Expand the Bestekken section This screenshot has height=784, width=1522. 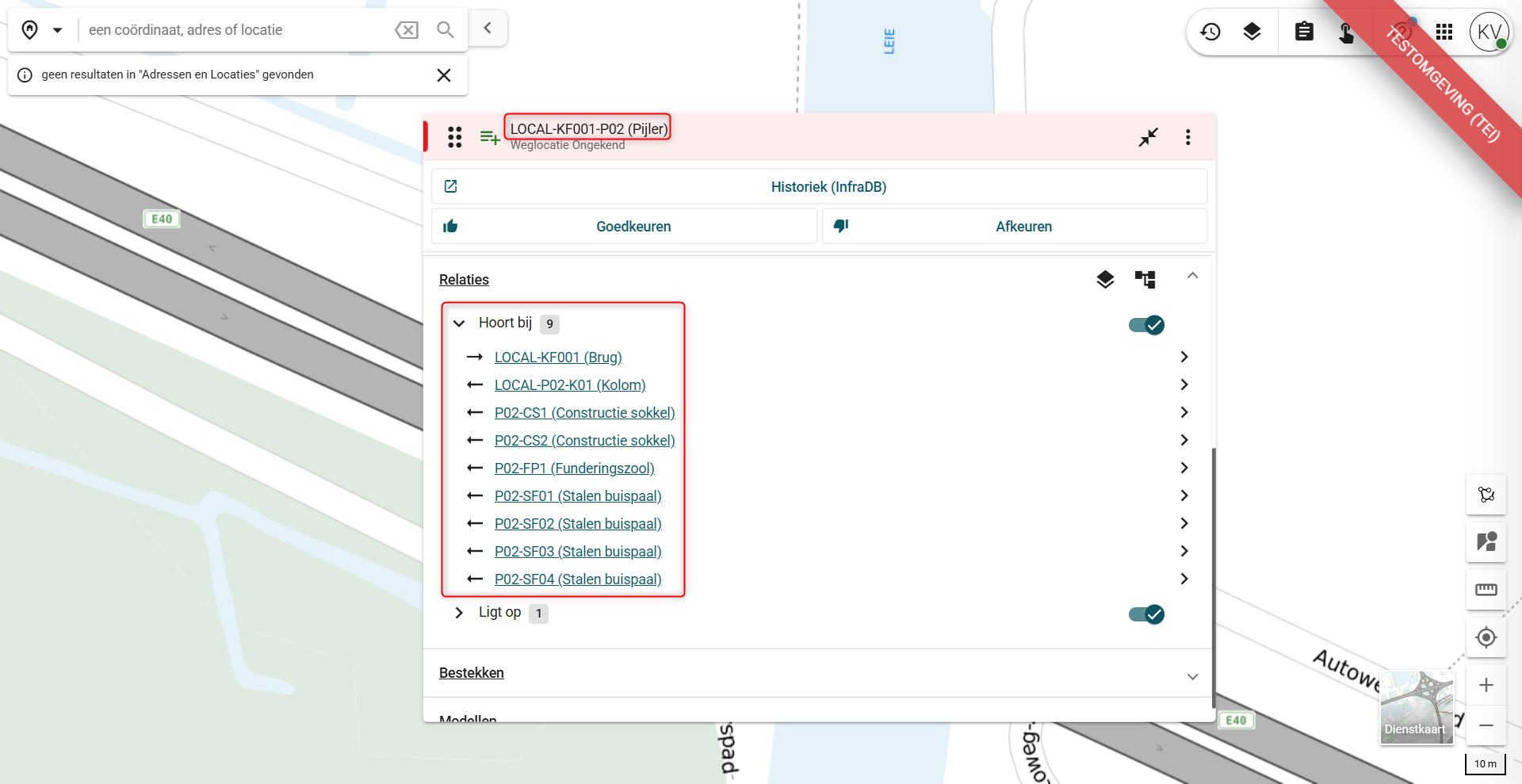(x=1191, y=676)
